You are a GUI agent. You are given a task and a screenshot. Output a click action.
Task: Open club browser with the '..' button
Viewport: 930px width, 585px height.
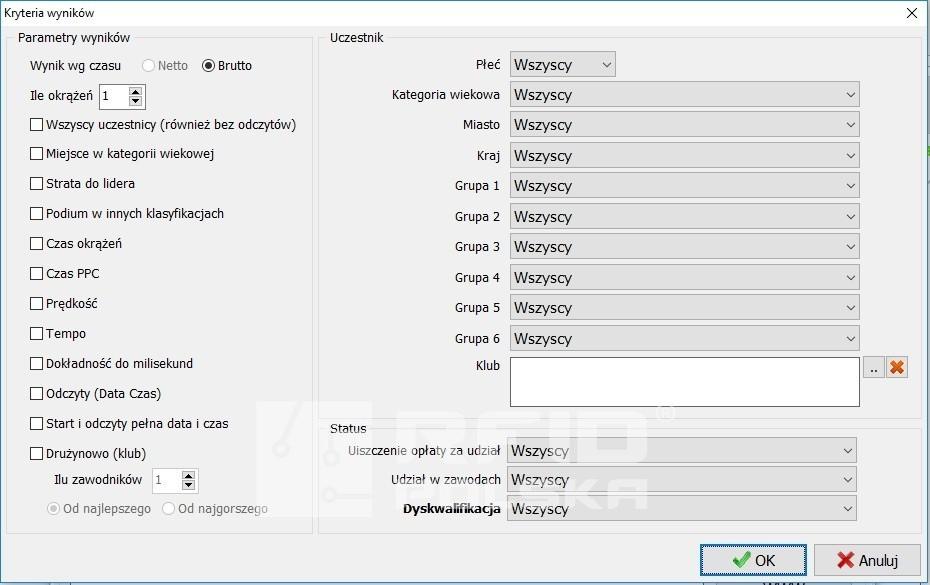pyautogui.click(x=874, y=367)
